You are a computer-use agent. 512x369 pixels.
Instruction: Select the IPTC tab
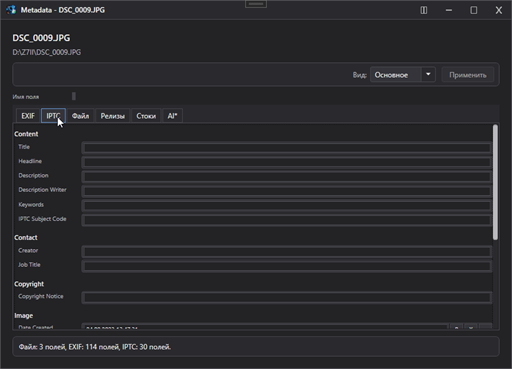click(53, 116)
